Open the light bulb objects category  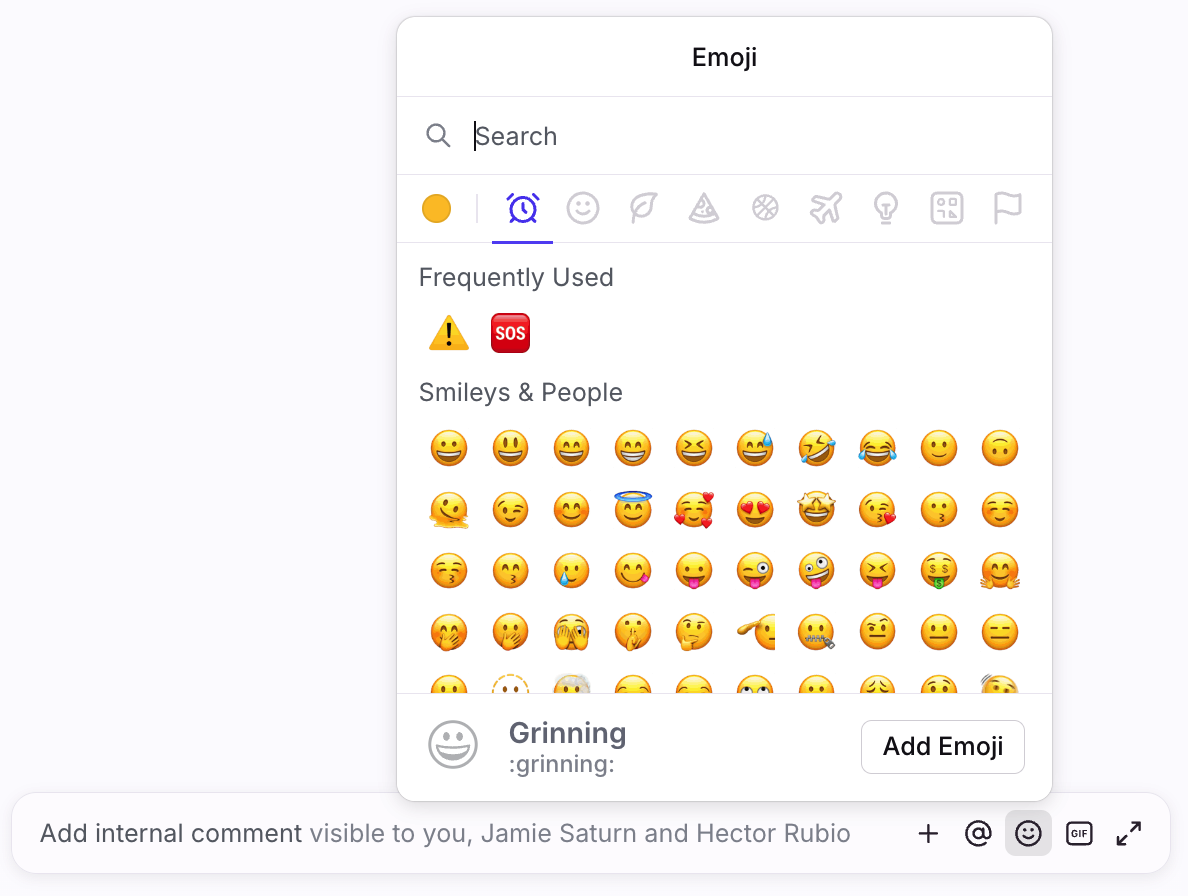pyautogui.click(x=886, y=209)
